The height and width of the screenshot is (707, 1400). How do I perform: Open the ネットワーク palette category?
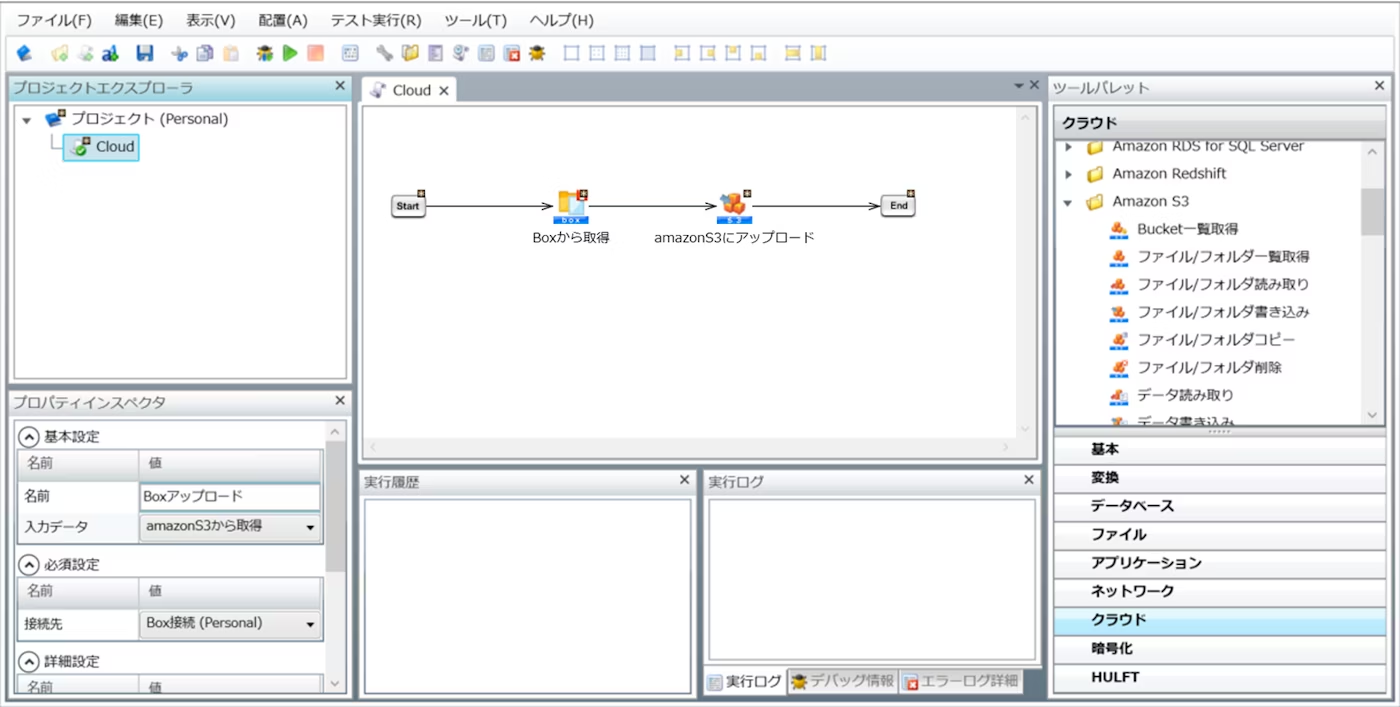click(x=1219, y=591)
